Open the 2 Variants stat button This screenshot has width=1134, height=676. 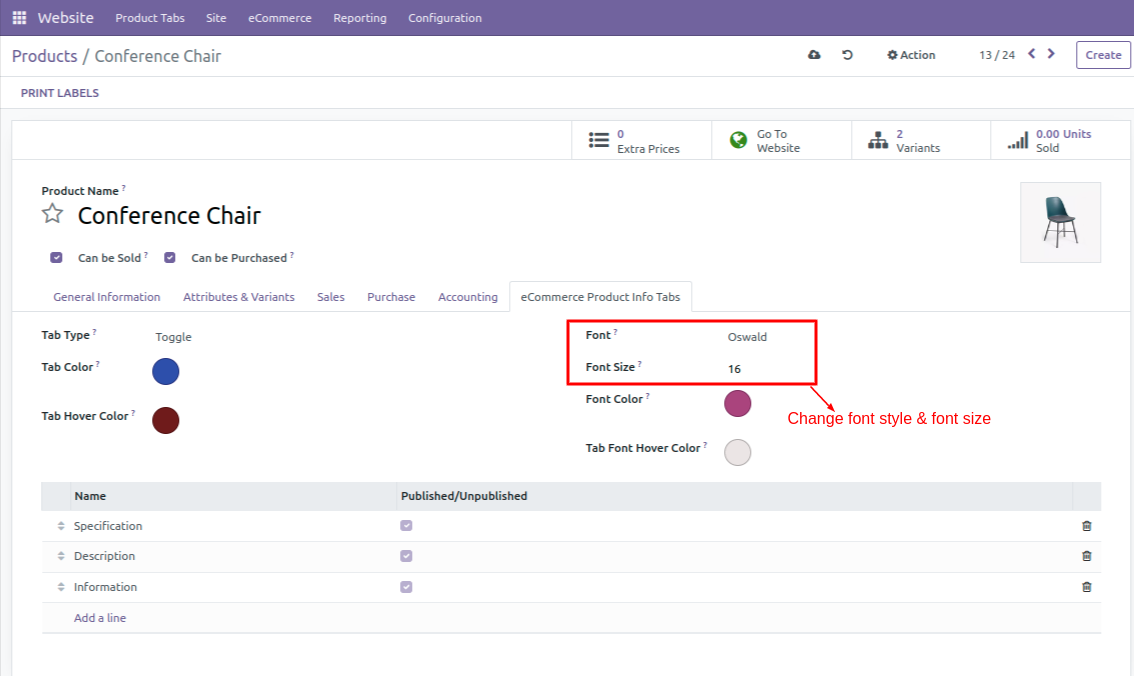pos(921,140)
